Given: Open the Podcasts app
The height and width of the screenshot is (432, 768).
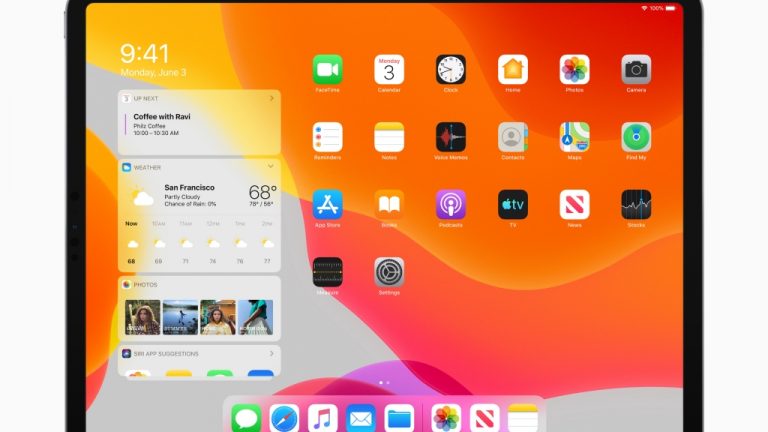Looking at the screenshot, I should (451, 205).
